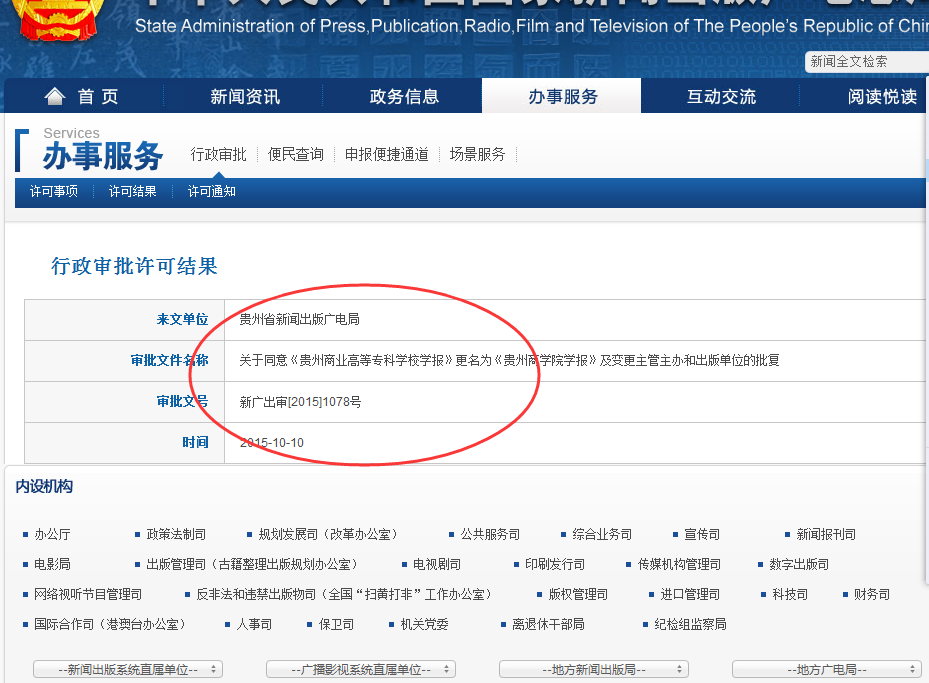Open the 离退休干部局 link
The height and width of the screenshot is (683, 929).
coord(548,624)
